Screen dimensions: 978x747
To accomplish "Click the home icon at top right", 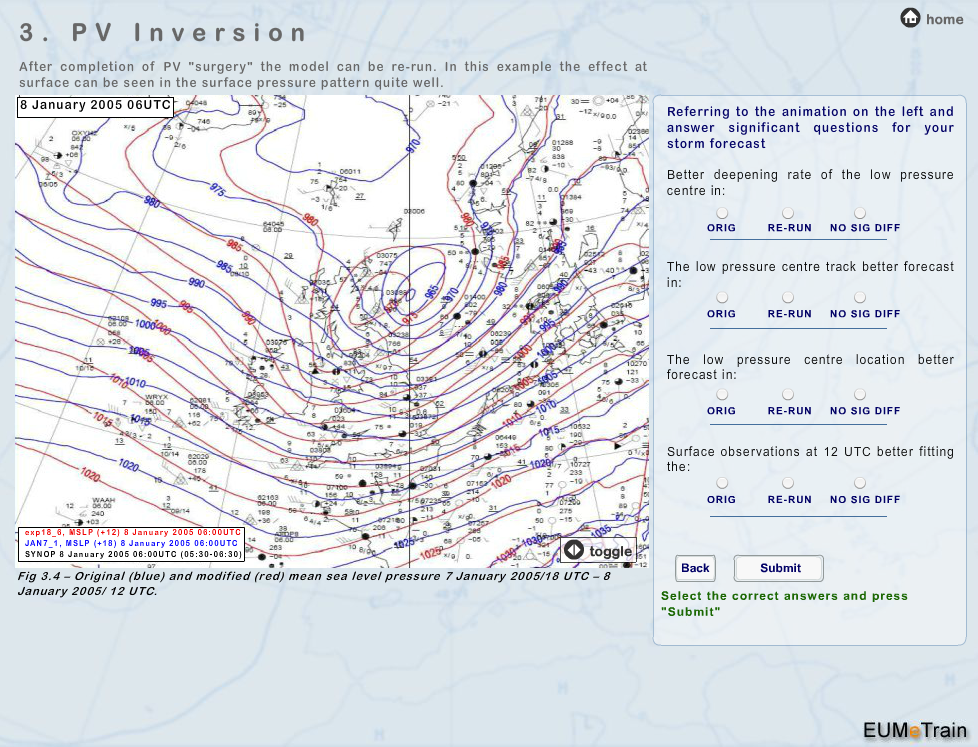I will [910, 17].
